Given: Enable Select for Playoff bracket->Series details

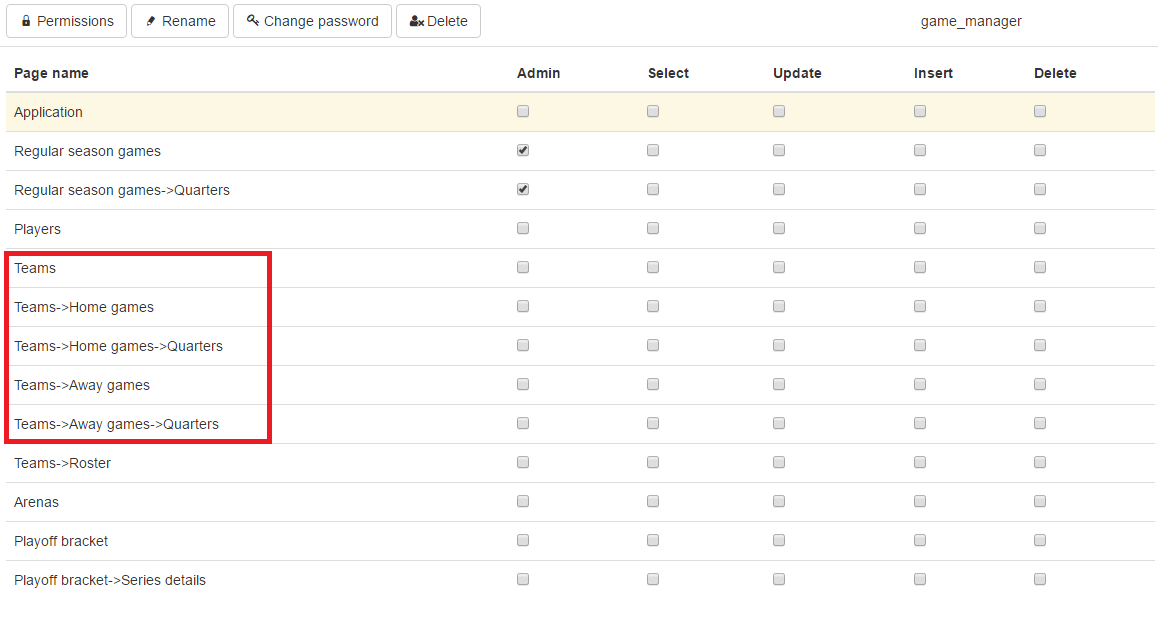Looking at the screenshot, I should (653, 578).
